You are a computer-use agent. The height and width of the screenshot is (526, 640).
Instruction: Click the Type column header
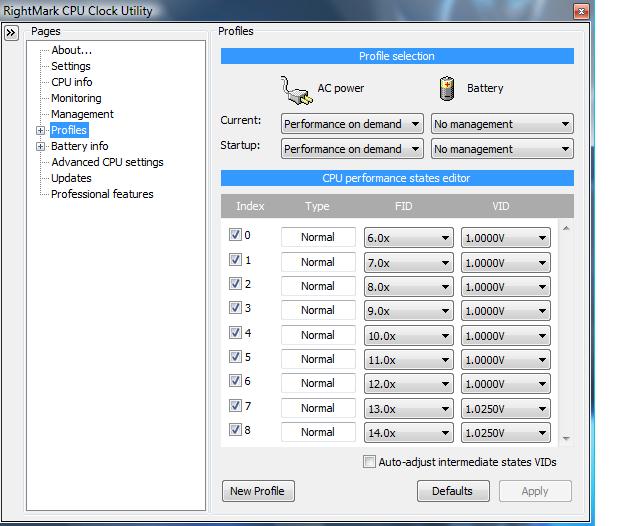click(x=317, y=206)
